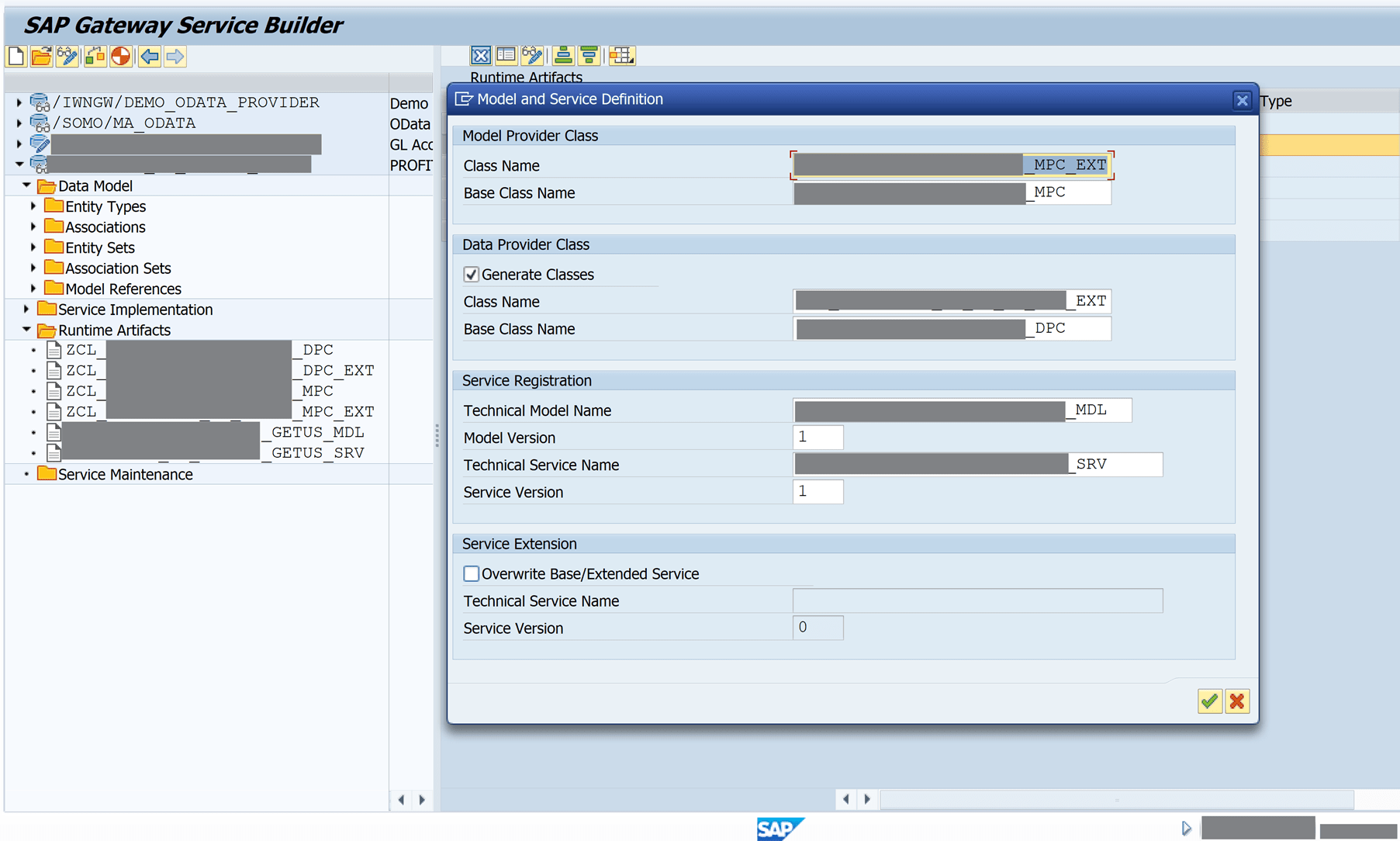Cancel the Model and Service Definition dialog
This screenshot has height=841, width=1400.
1237,701
